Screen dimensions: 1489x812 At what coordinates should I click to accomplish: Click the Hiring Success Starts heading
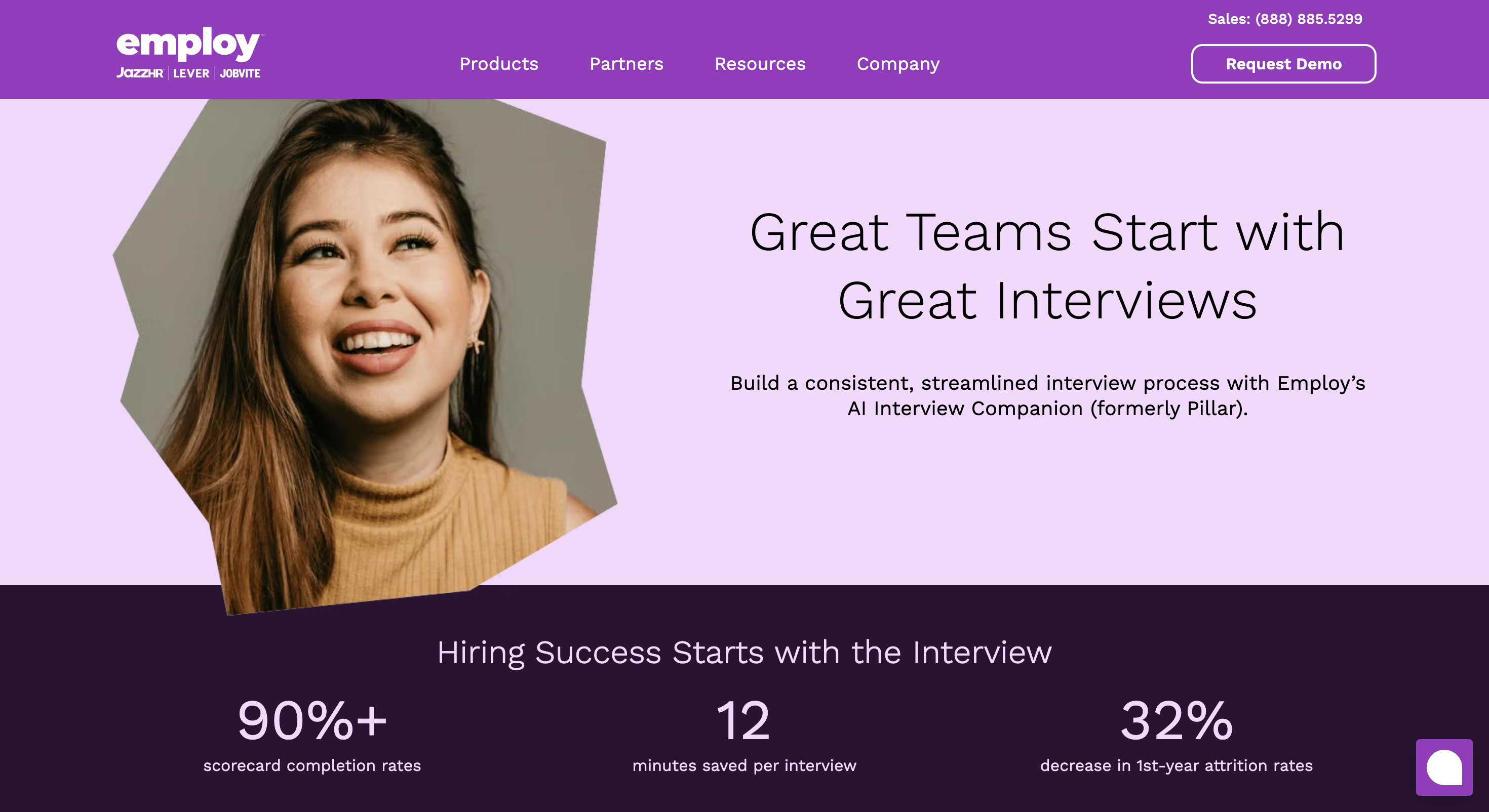coord(744,653)
